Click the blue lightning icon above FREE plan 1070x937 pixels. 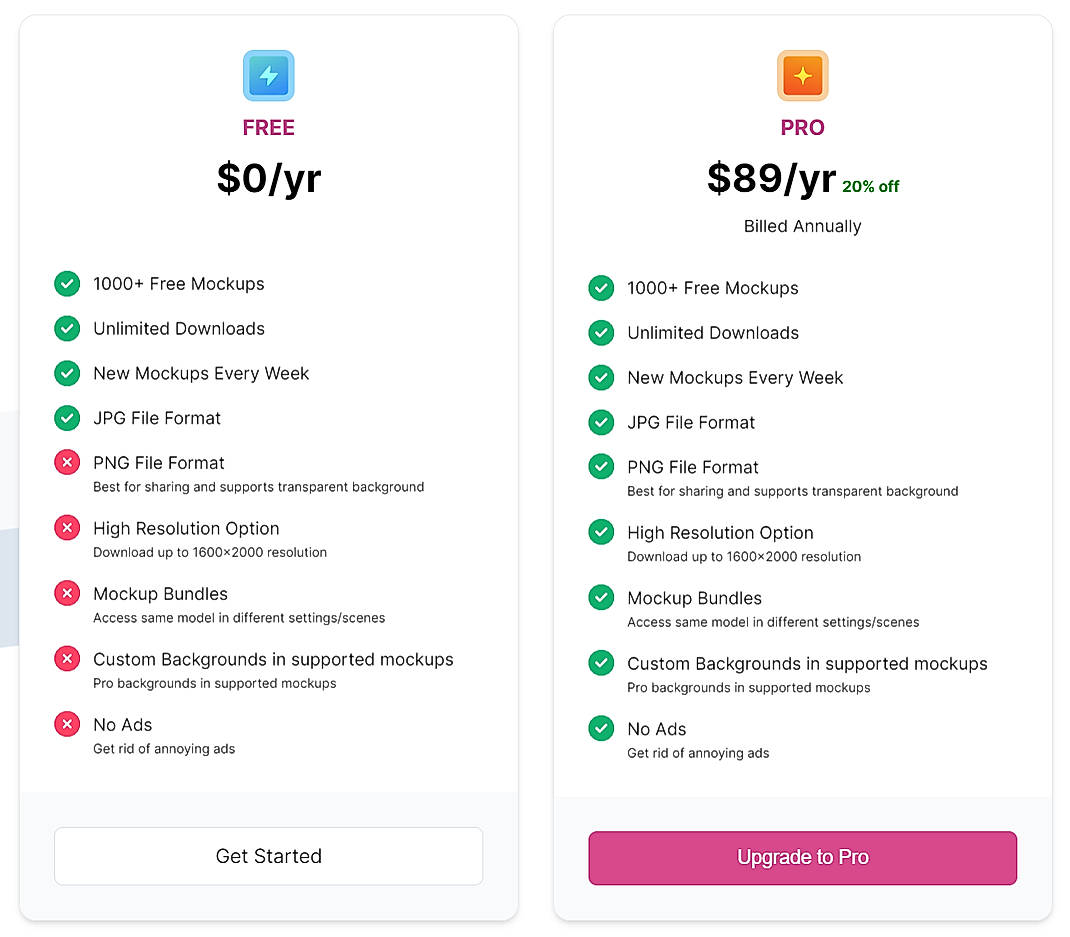pos(268,75)
